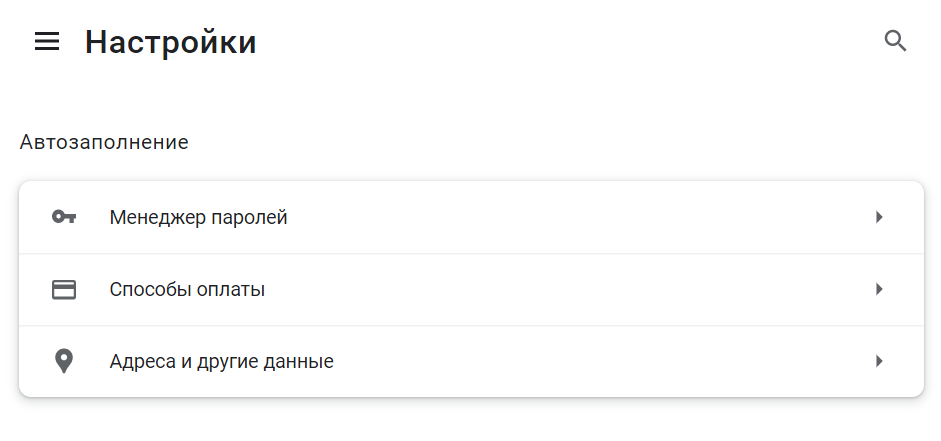Image resolution: width=941 pixels, height=441 pixels.
Task: Select the password manager settings row
Action: (470, 217)
